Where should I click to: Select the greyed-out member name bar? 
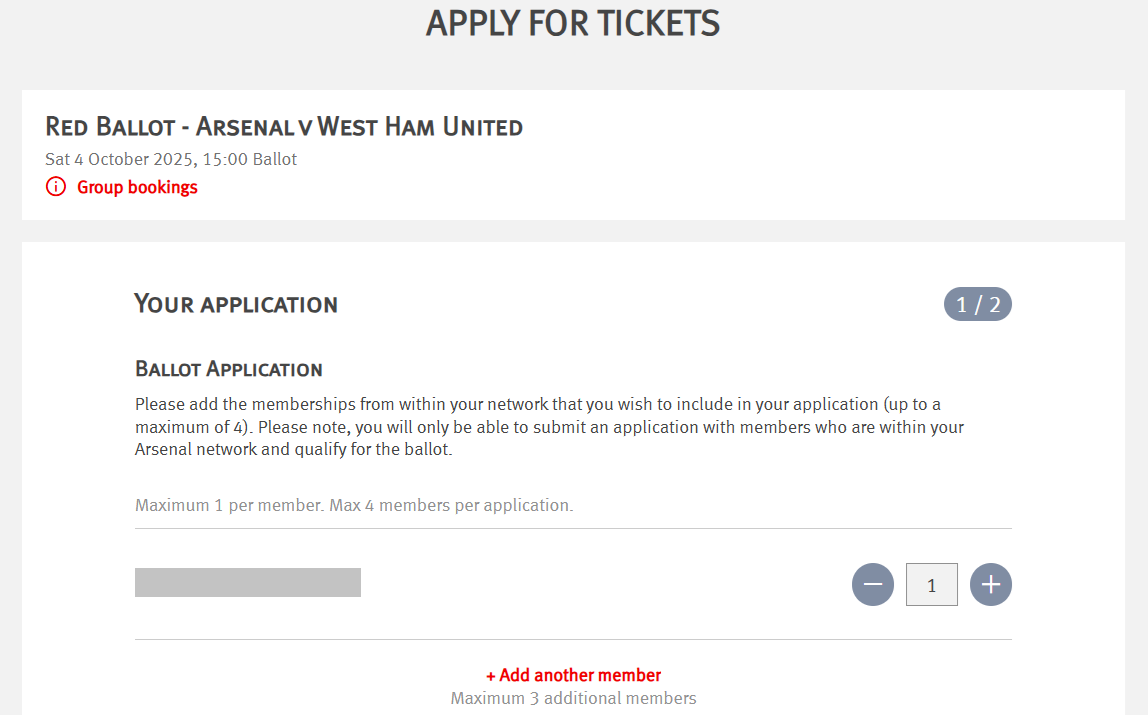click(x=247, y=582)
